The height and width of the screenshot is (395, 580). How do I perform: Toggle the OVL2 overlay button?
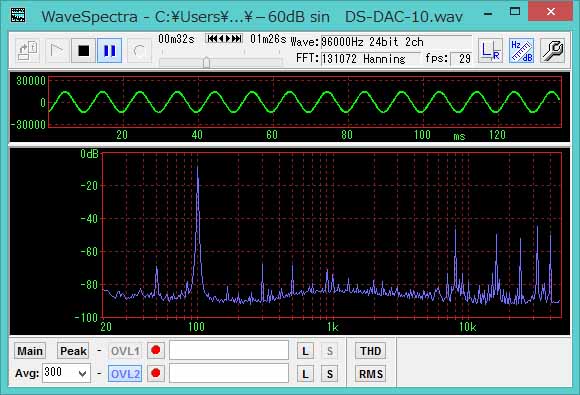tap(125, 374)
